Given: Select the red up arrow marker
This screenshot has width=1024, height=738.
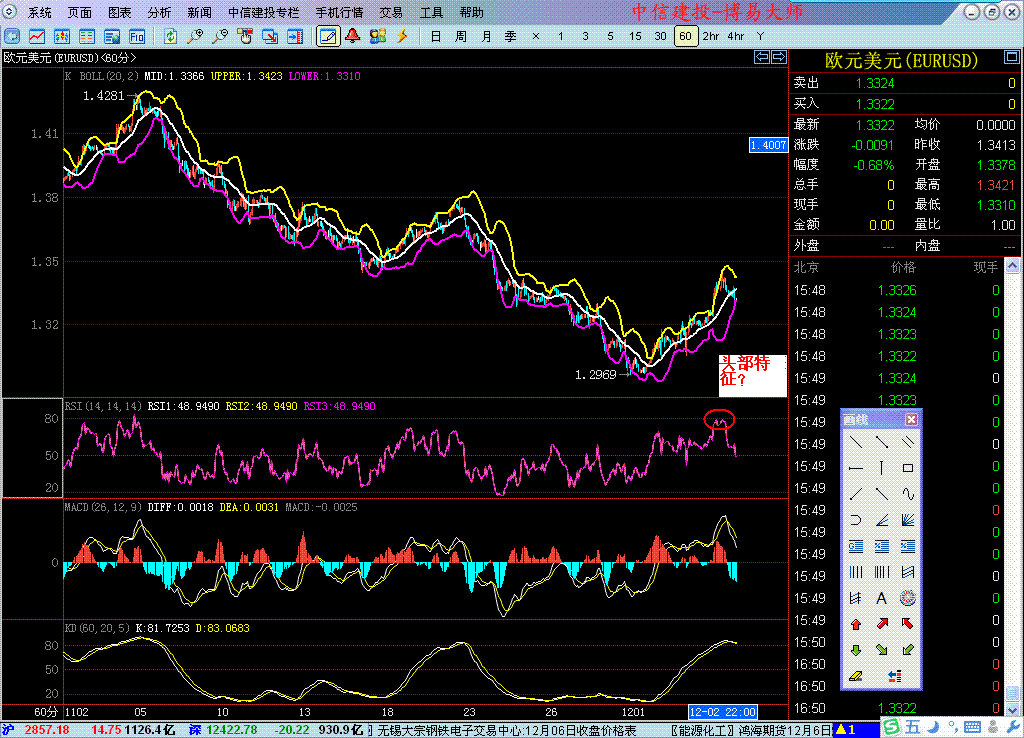Looking at the screenshot, I should click(x=855, y=624).
